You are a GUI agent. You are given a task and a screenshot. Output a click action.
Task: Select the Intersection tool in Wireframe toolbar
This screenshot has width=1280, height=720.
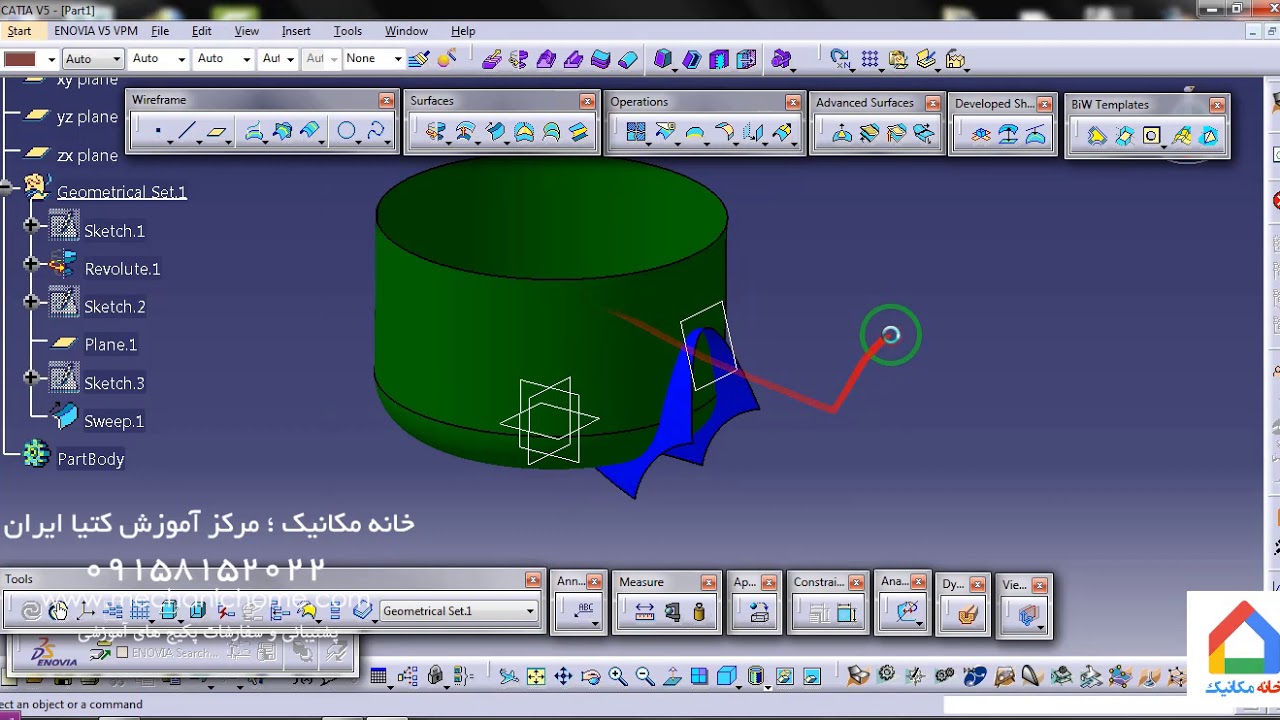coord(282,132)
